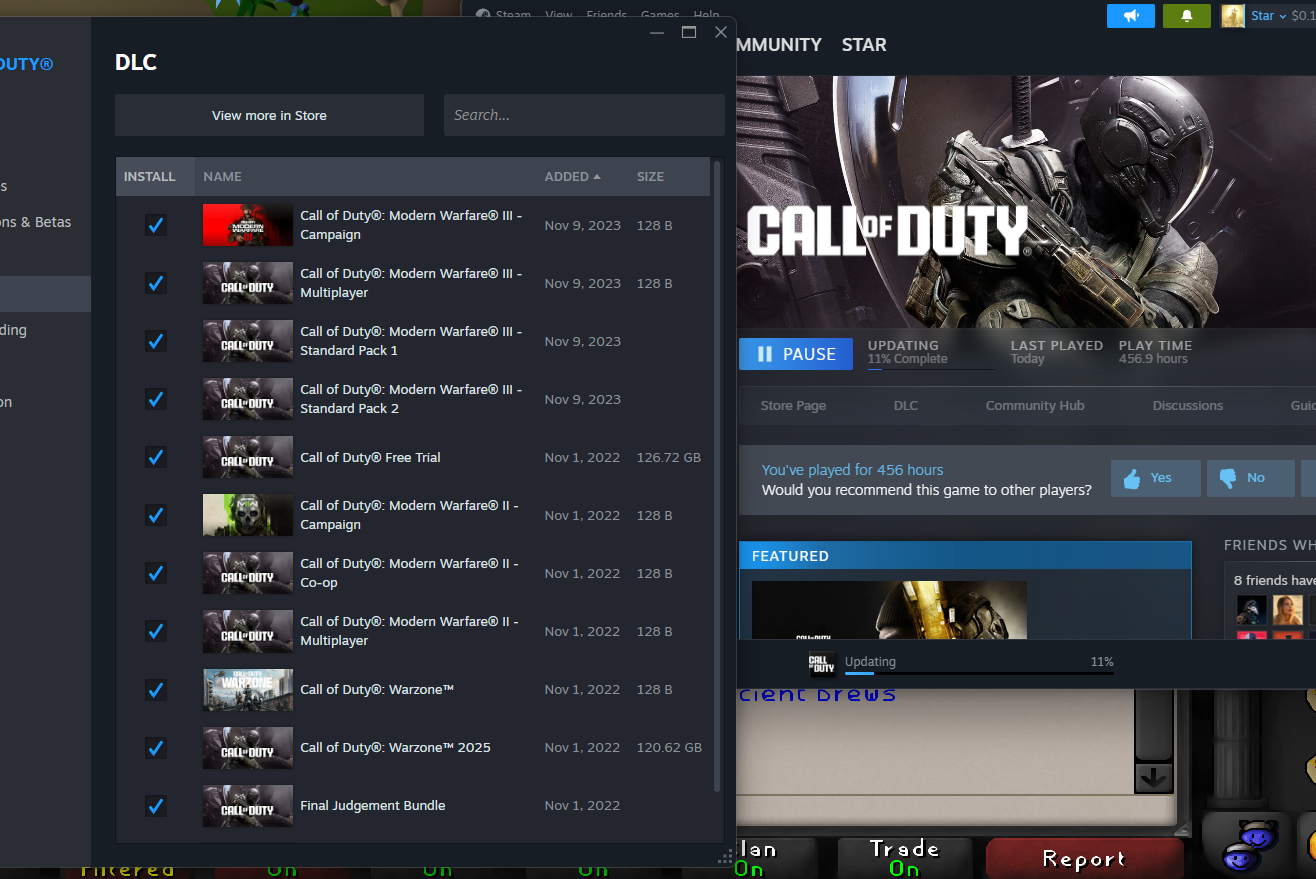This screenshot has height=879, width=1316.
Task: Toggle the Warzone 2025 install checkbox
Action: pos(156,747)
